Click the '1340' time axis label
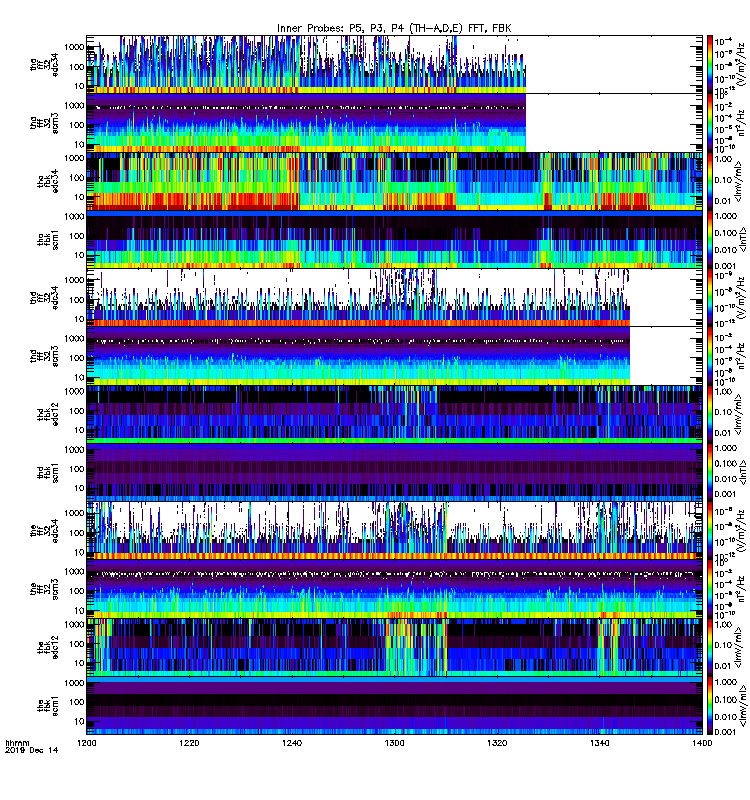Screen dimensions: 750x800 click(x=599, y=743)
